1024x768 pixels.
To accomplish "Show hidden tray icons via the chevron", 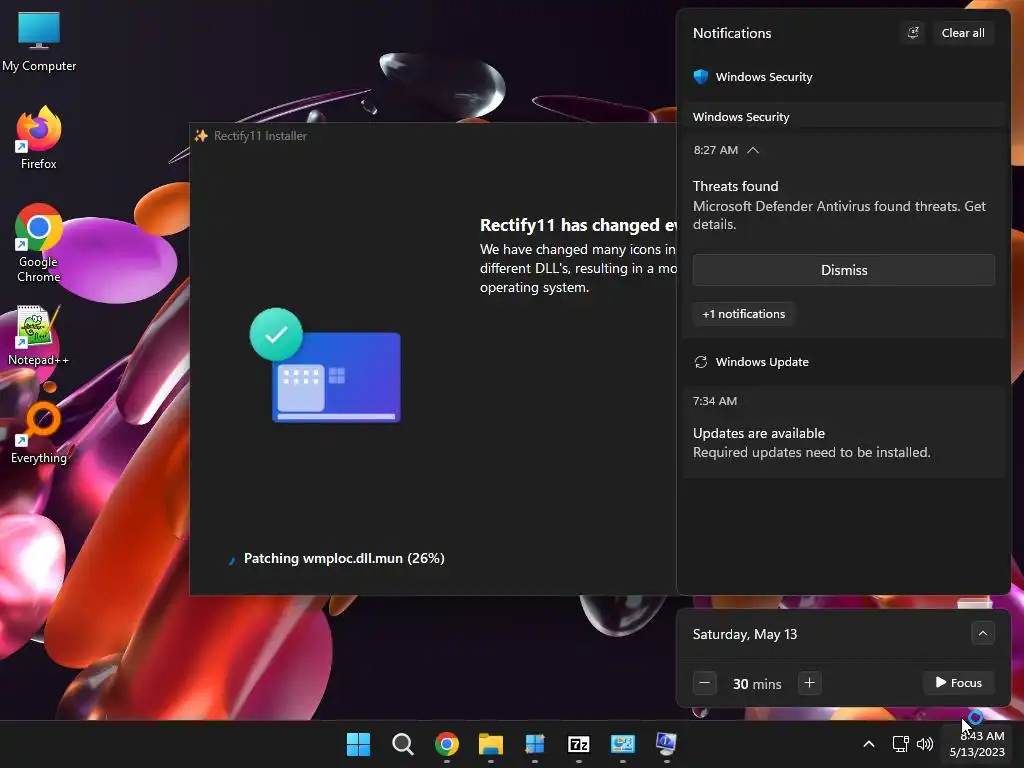I will coord(869,744).
